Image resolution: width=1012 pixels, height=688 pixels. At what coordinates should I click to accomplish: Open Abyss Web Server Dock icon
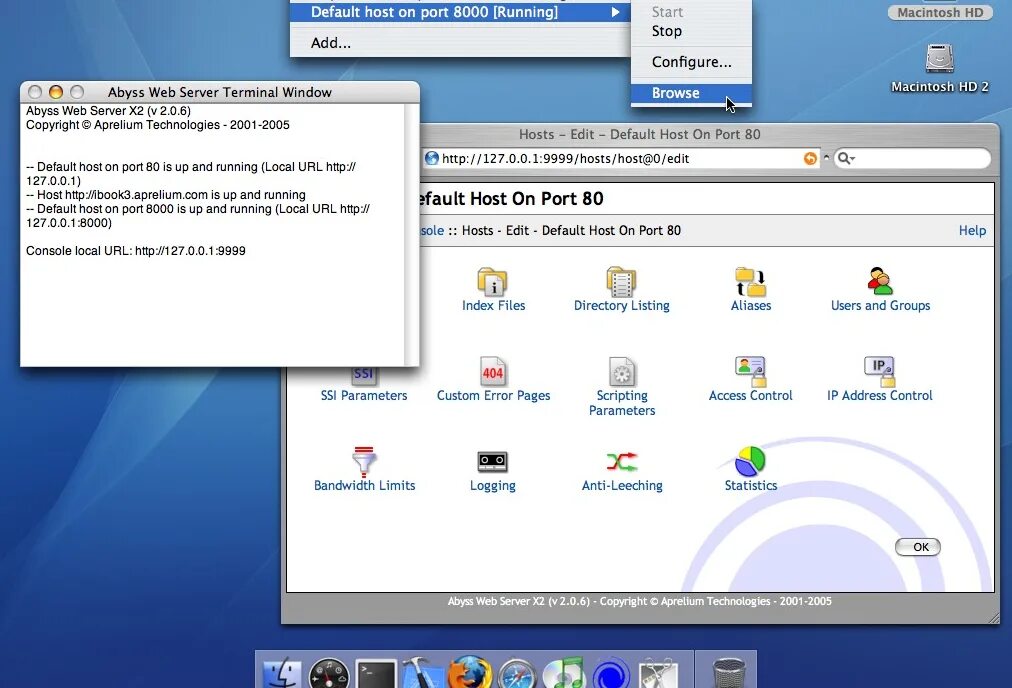click(610, 674)
